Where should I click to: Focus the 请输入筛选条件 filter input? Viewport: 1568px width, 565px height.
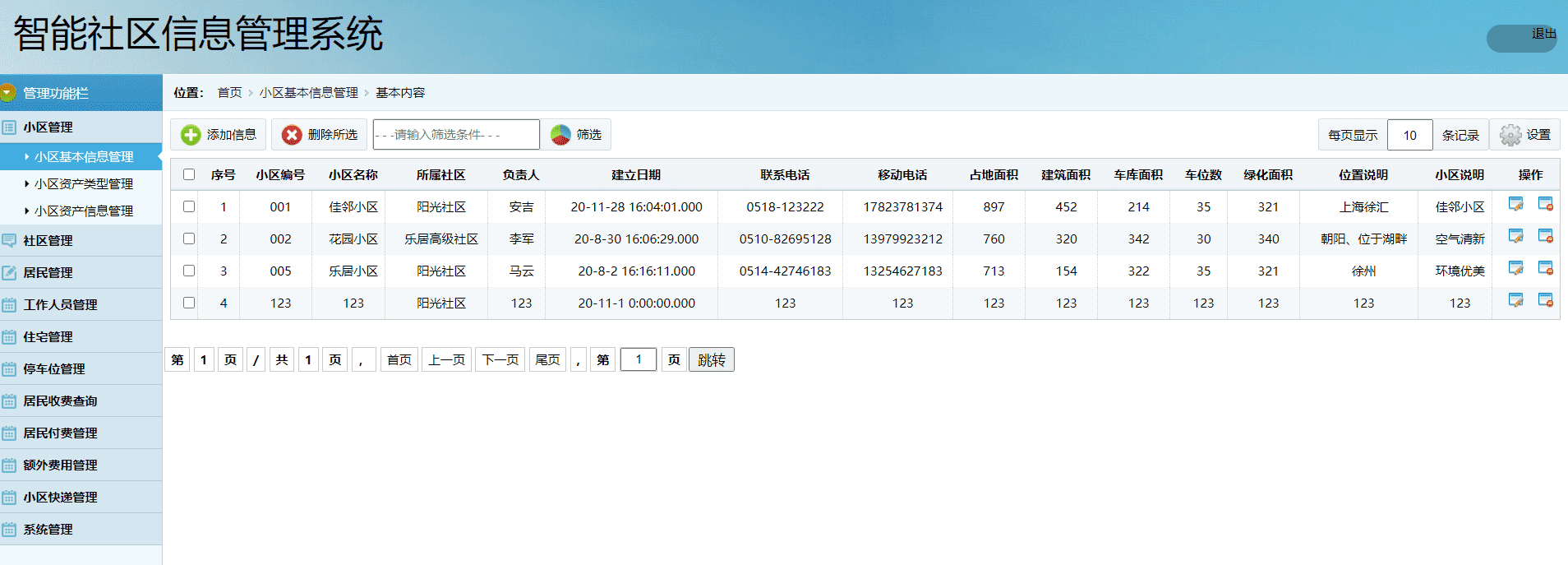(456, 135)
